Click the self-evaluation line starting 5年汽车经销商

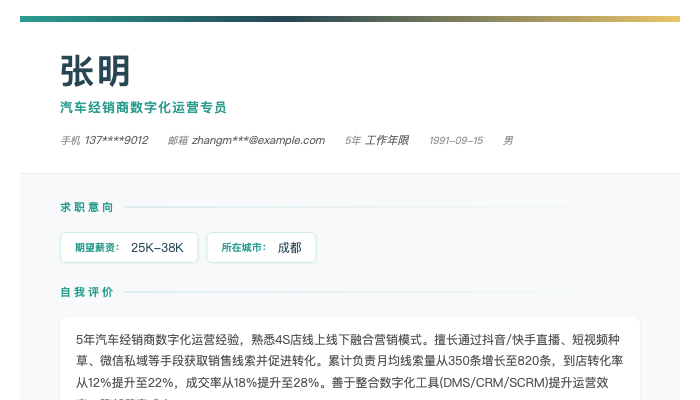coord(348,340)
